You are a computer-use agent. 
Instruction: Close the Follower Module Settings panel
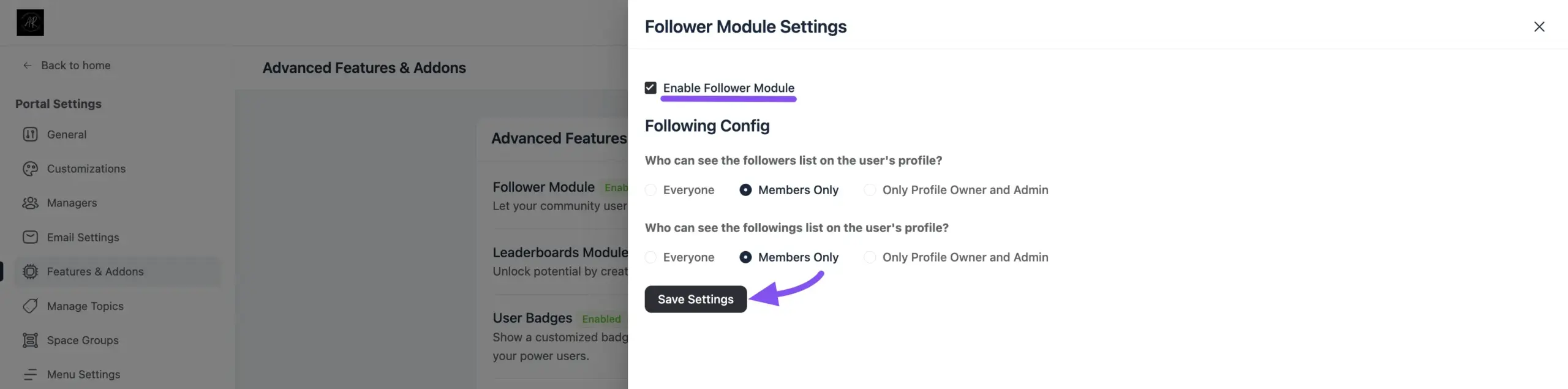(1539, 26)
